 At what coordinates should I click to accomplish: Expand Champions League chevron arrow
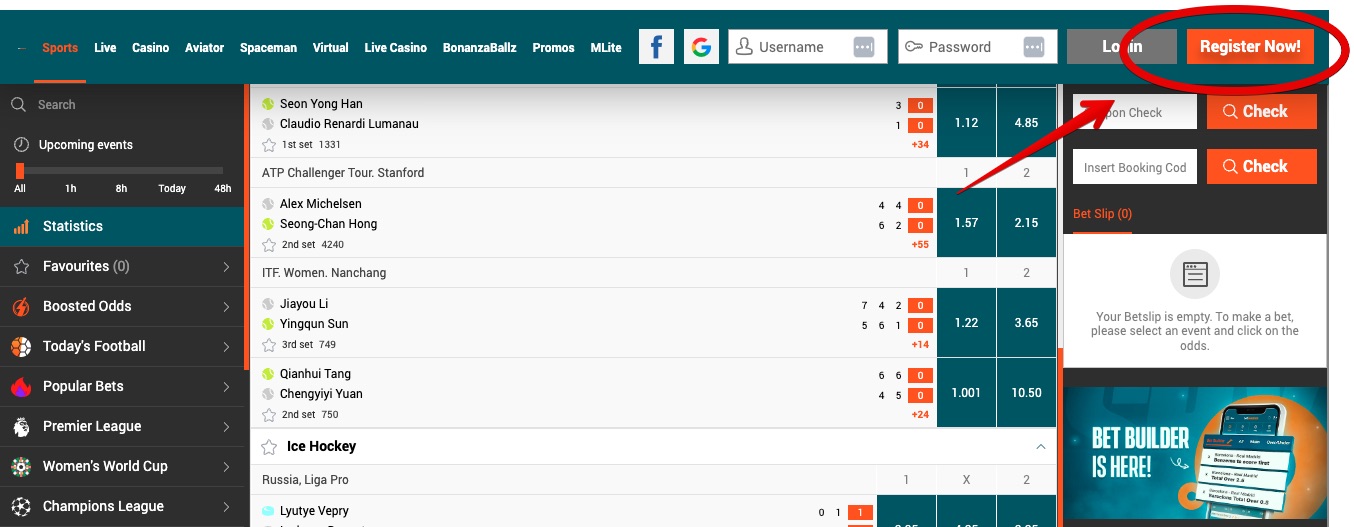pyautogui.click(x=226, y=507)
